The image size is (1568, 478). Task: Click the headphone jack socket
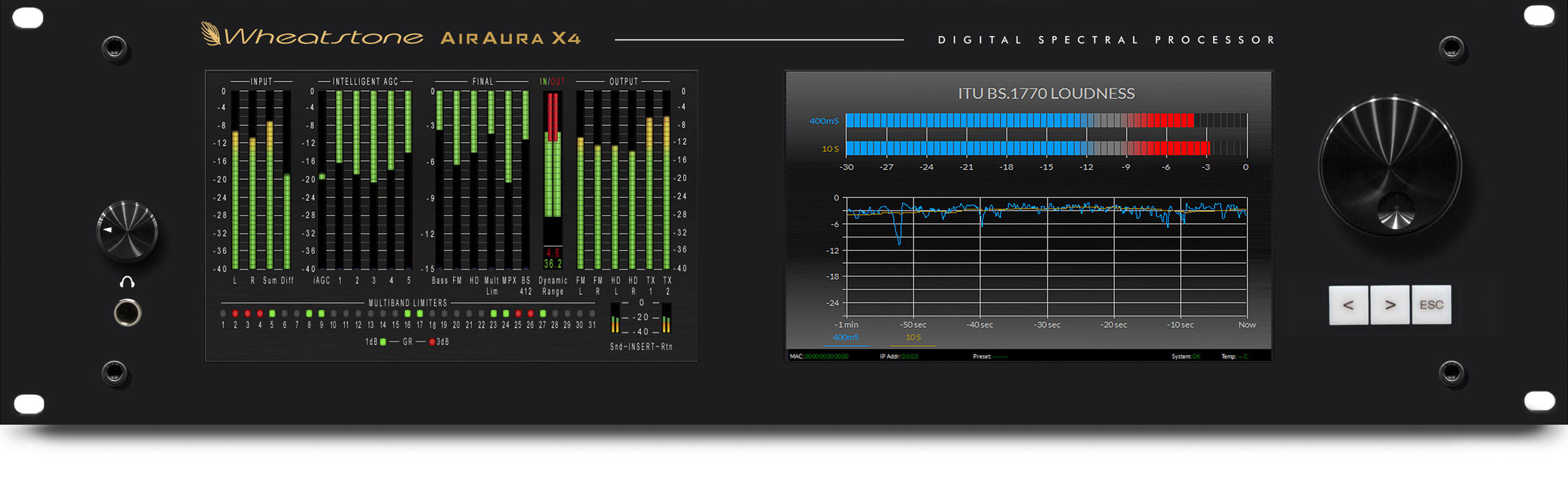coord(127,313)
